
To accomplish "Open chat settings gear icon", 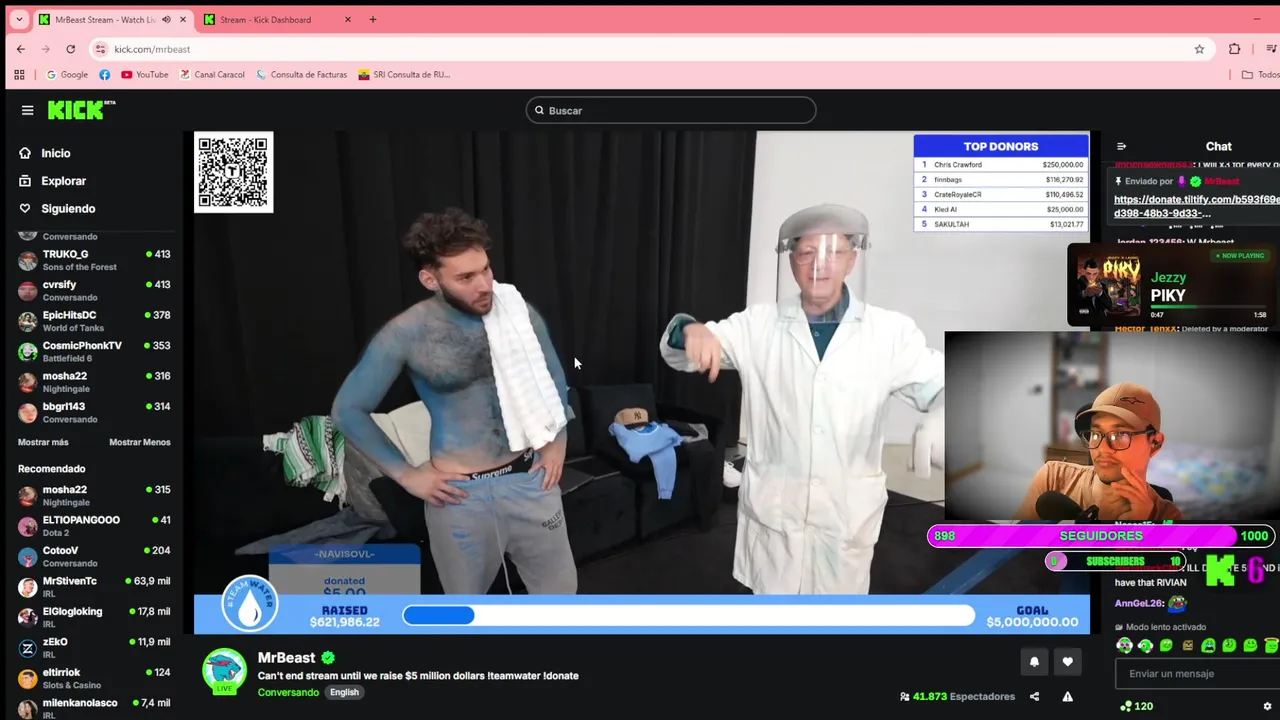I will pyautogui.click(x=1267, y=706).
